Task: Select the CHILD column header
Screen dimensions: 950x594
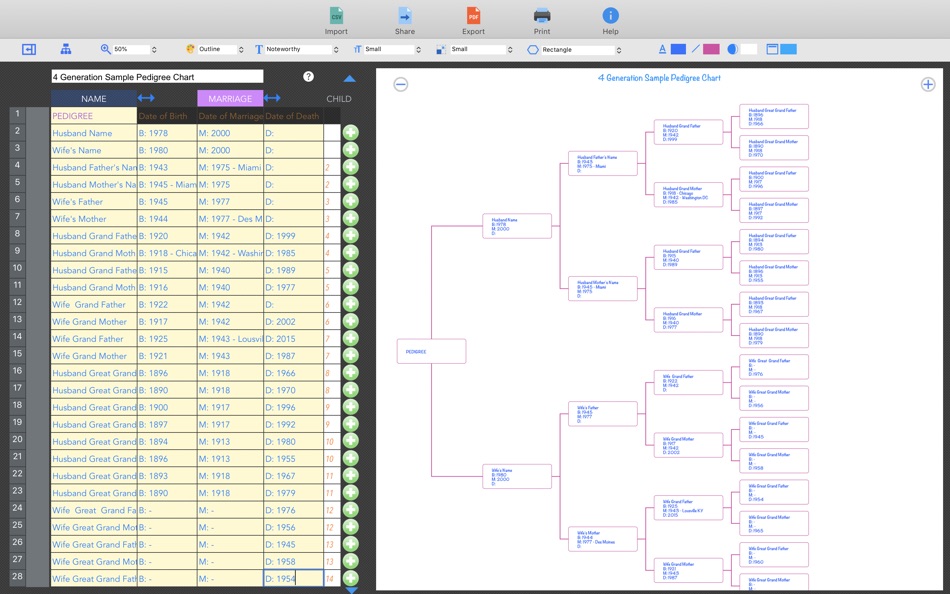Action: coord(339,99)
